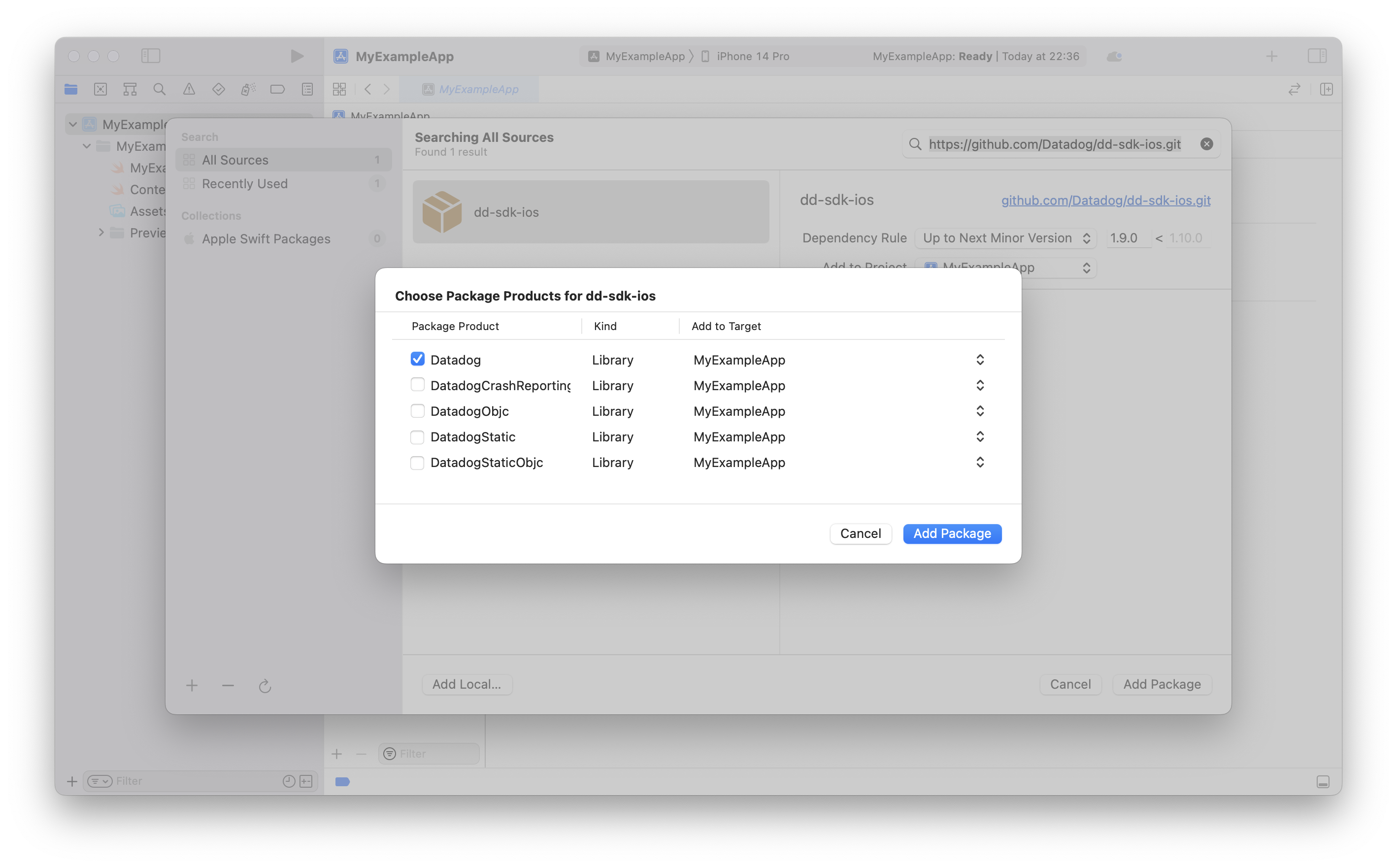Toggle source-control status filter icon
The height and width of the screenshot is (868, 1397).
[x=306, y=781]
